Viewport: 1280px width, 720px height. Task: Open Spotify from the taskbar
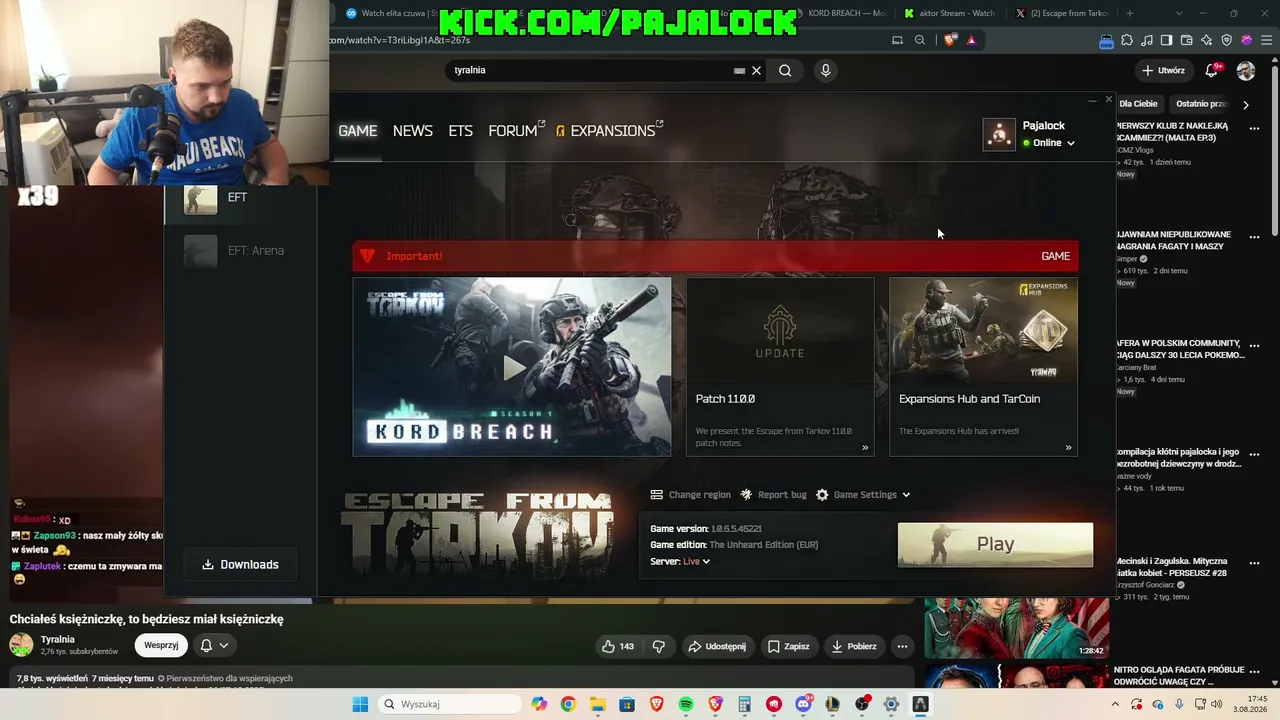click(x=686, y=704)
